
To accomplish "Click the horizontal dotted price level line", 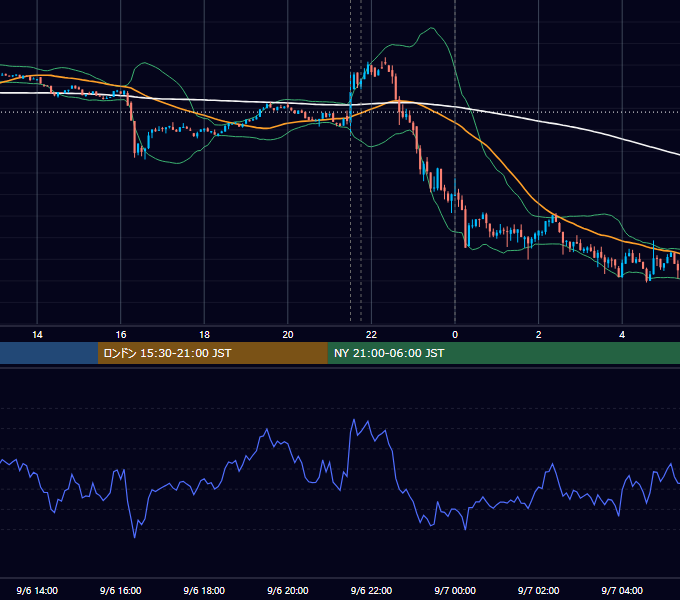I will tap(340, 112).
